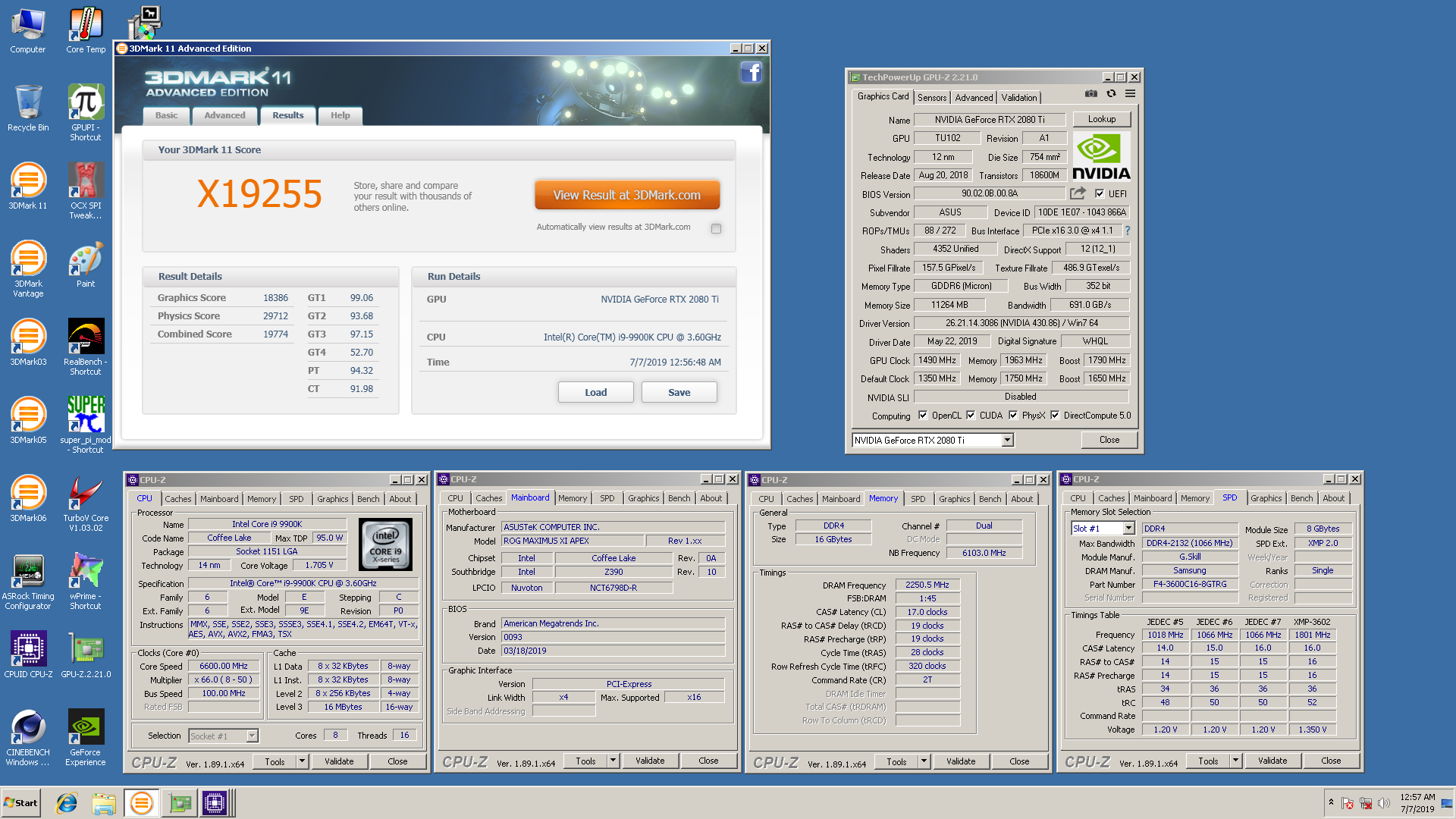Take a GPU-Z screenshot with camera icon

[x=1090, y=94]
